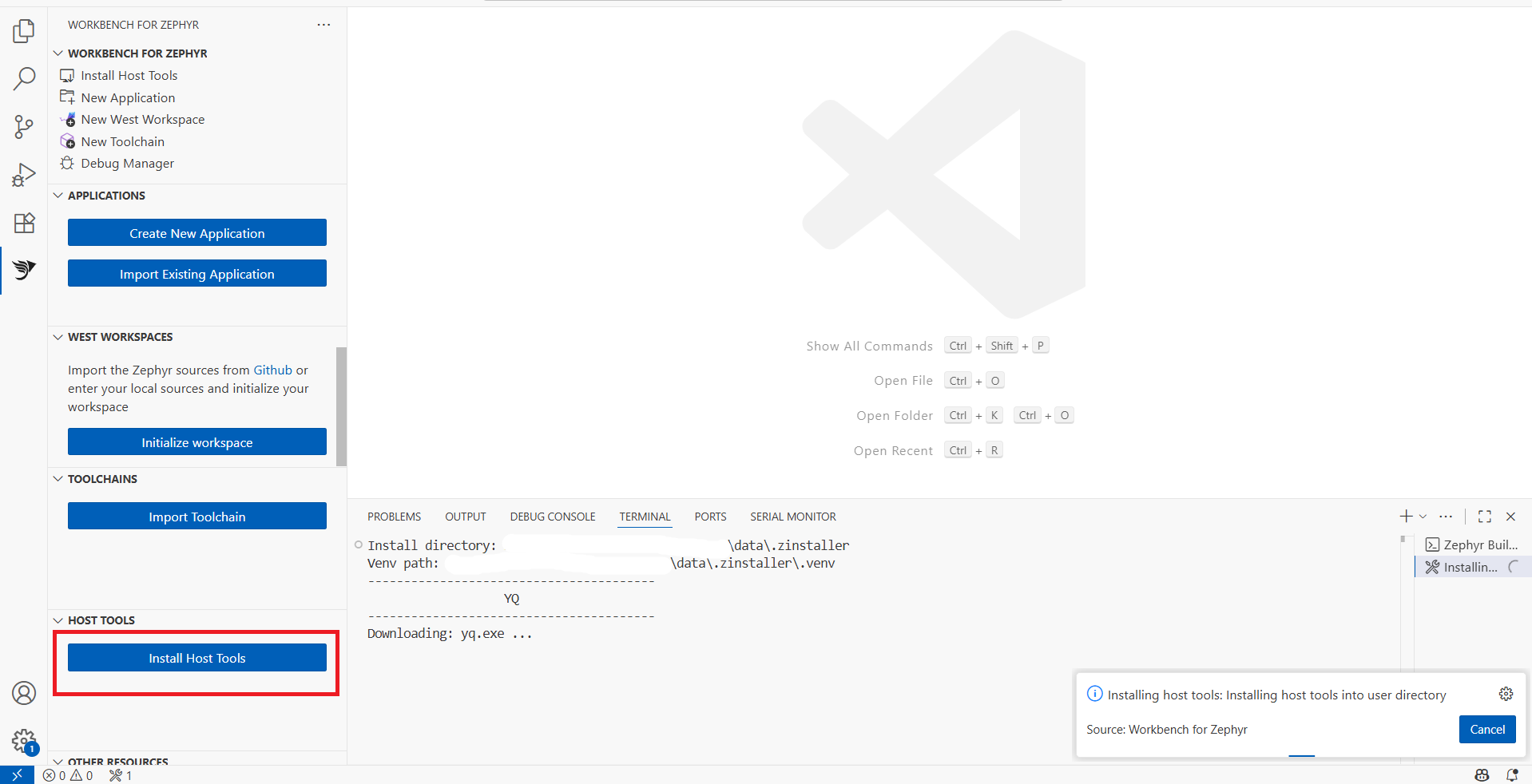
Task: Click the notification settings gear on the toast
Action: (1505, 694)
